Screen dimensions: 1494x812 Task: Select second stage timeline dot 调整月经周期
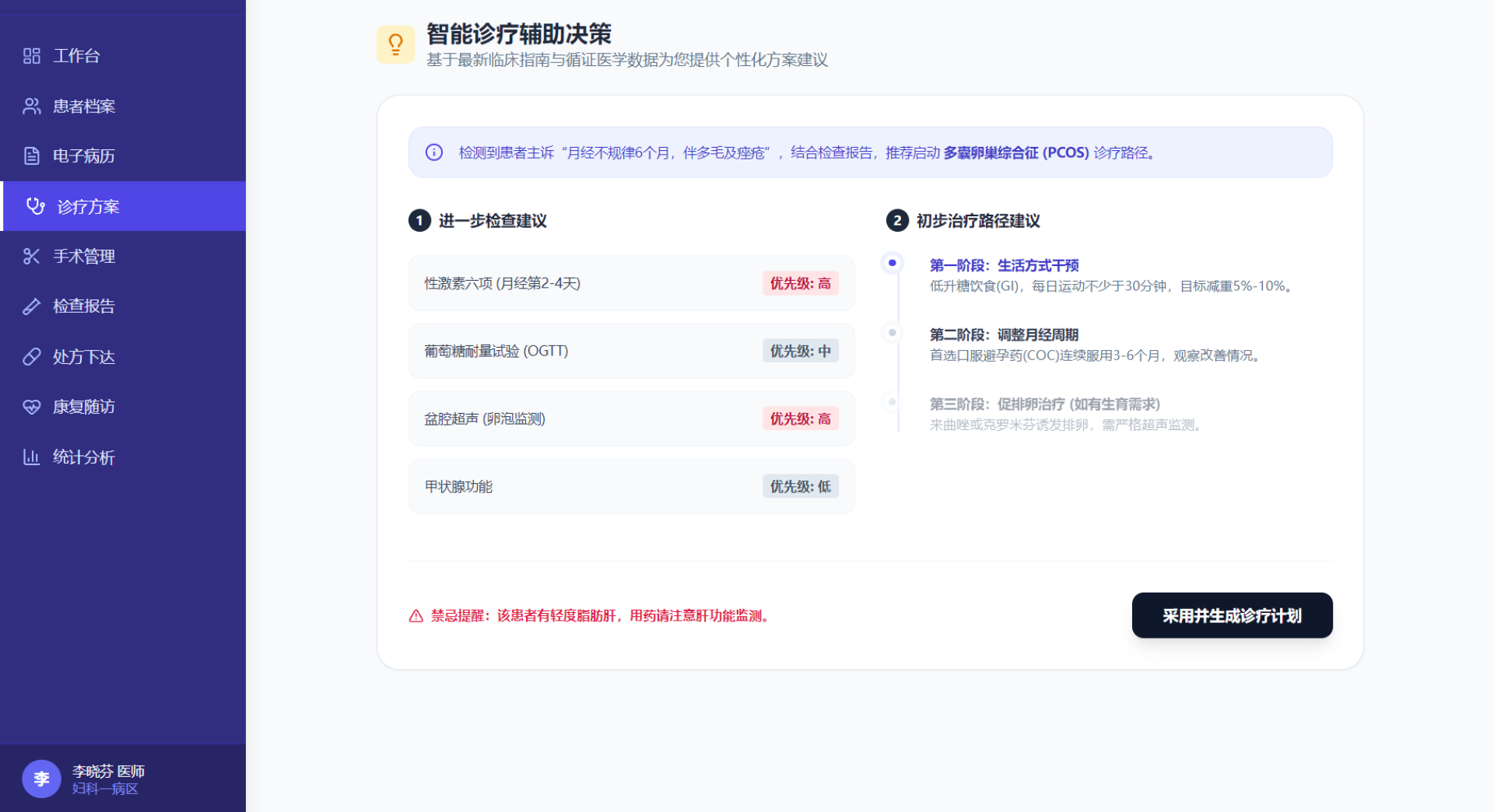[892, 333]
